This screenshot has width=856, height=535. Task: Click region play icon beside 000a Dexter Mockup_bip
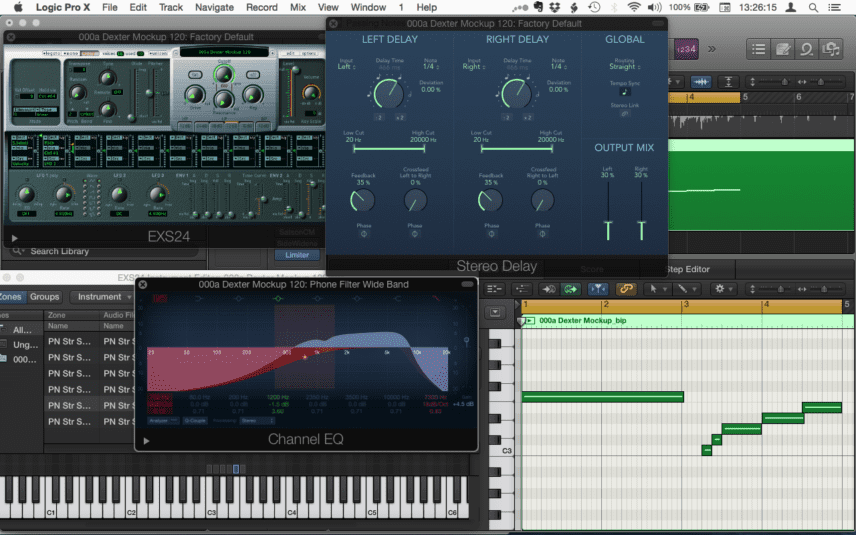click(x=529, y=320)
